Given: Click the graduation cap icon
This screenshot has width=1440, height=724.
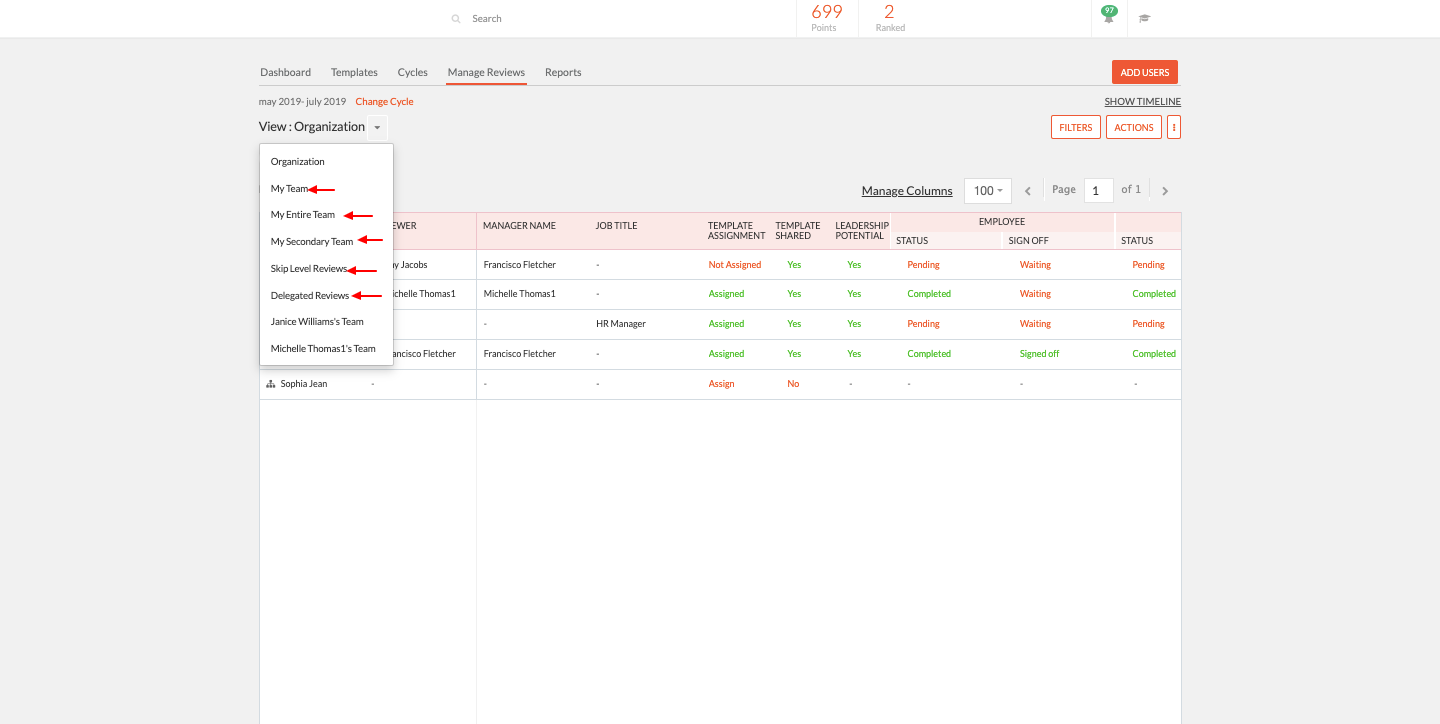Looking at the screenshot, I should pyautogui.click(x=1144, y=18).
